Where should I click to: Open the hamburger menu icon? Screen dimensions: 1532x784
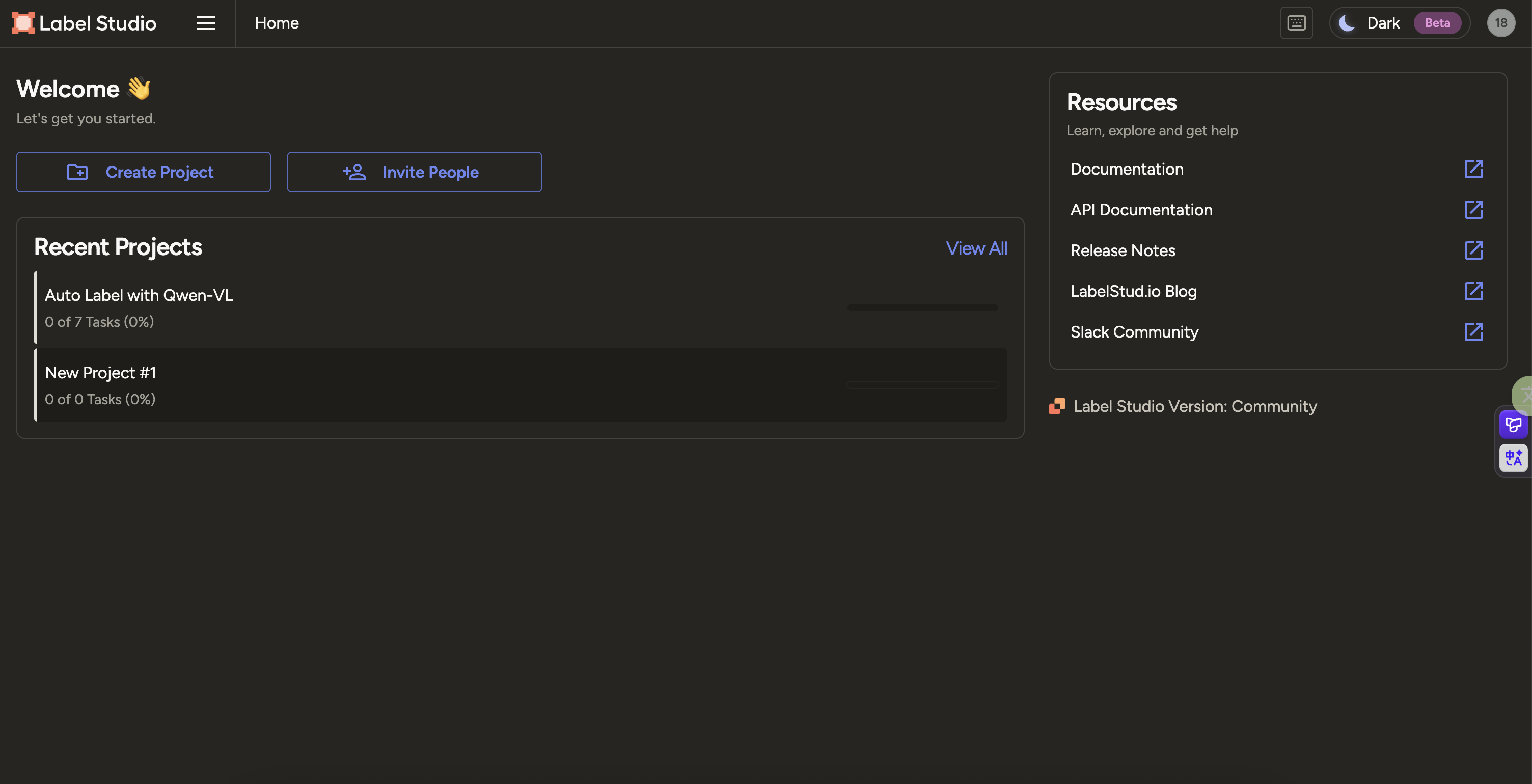(x=205, y=23)
